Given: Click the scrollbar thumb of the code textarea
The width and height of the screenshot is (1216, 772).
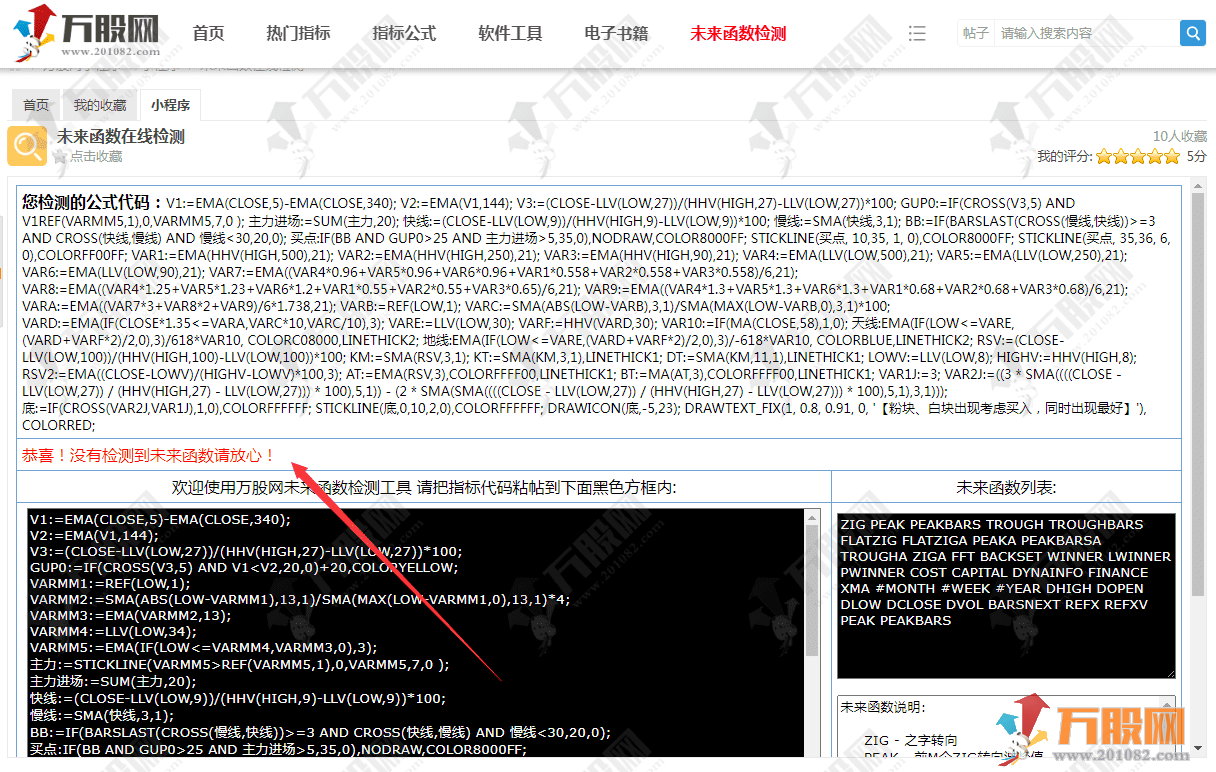Looking at the screenshot, I should (x=811, y=590).
